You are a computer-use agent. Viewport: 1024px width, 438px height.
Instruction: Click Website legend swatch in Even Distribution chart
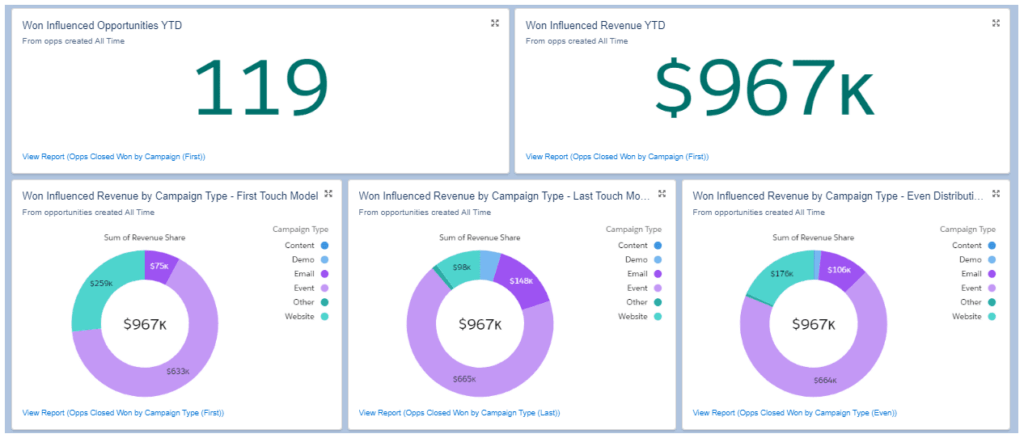[x=992, y=317]
